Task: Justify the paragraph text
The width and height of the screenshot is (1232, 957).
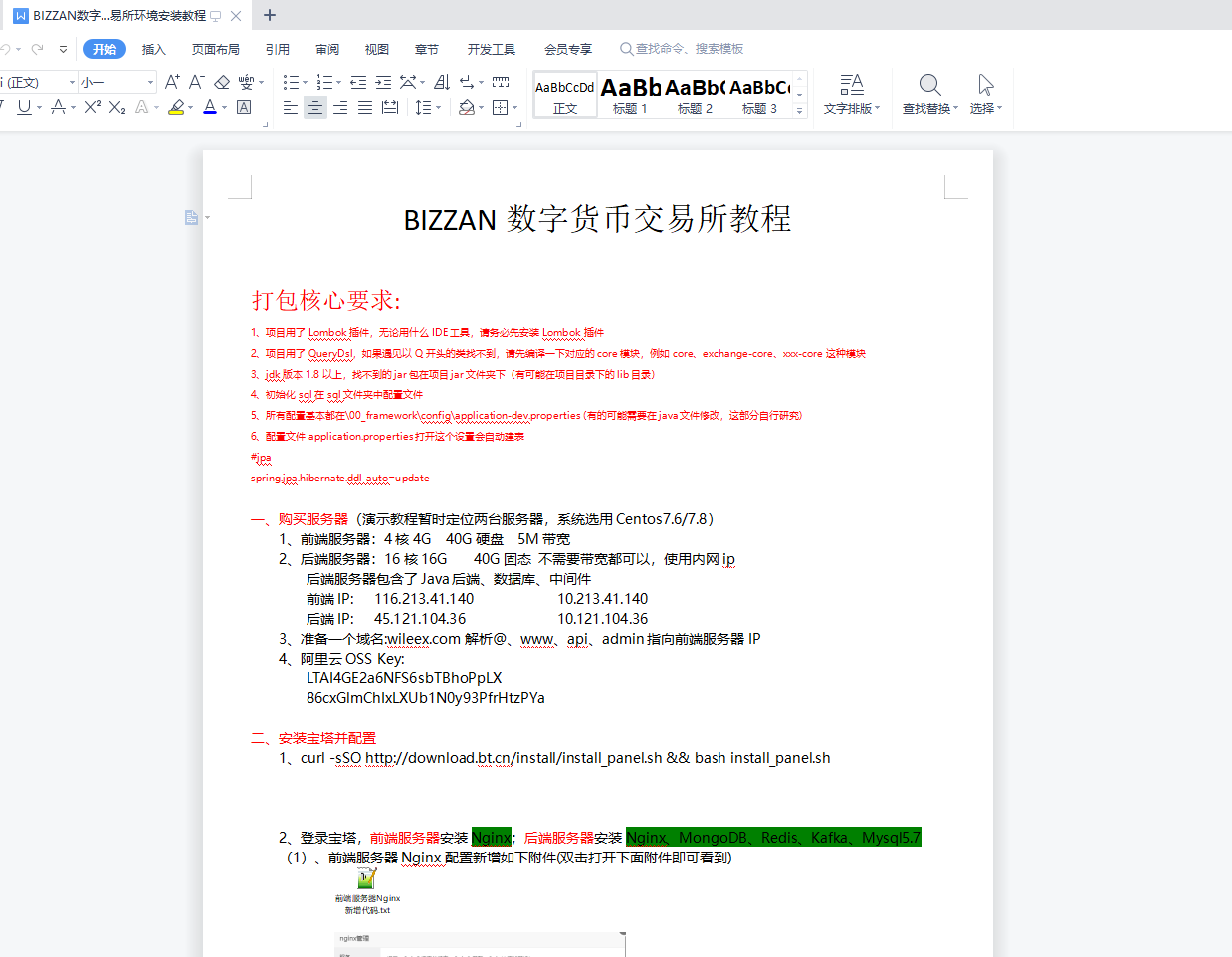Action: click(365, 107)
